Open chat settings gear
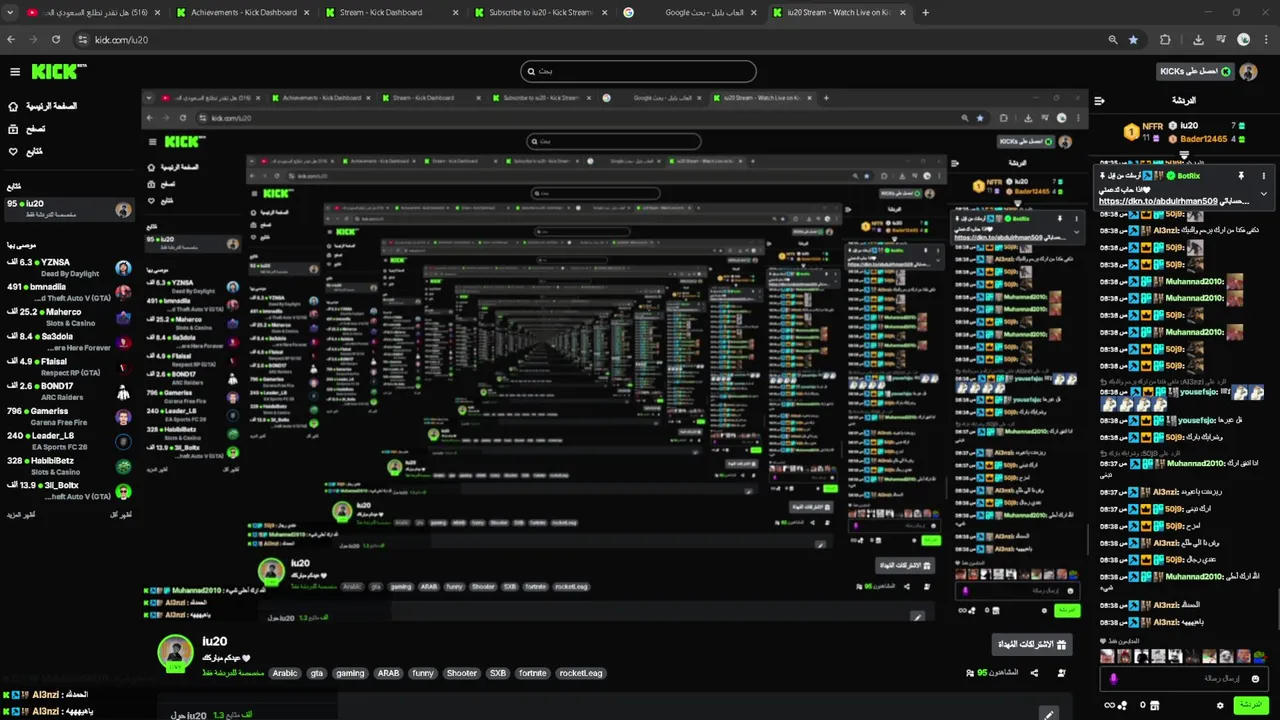This screenshot has width=1280, height=720. [x=1220, y=705]
